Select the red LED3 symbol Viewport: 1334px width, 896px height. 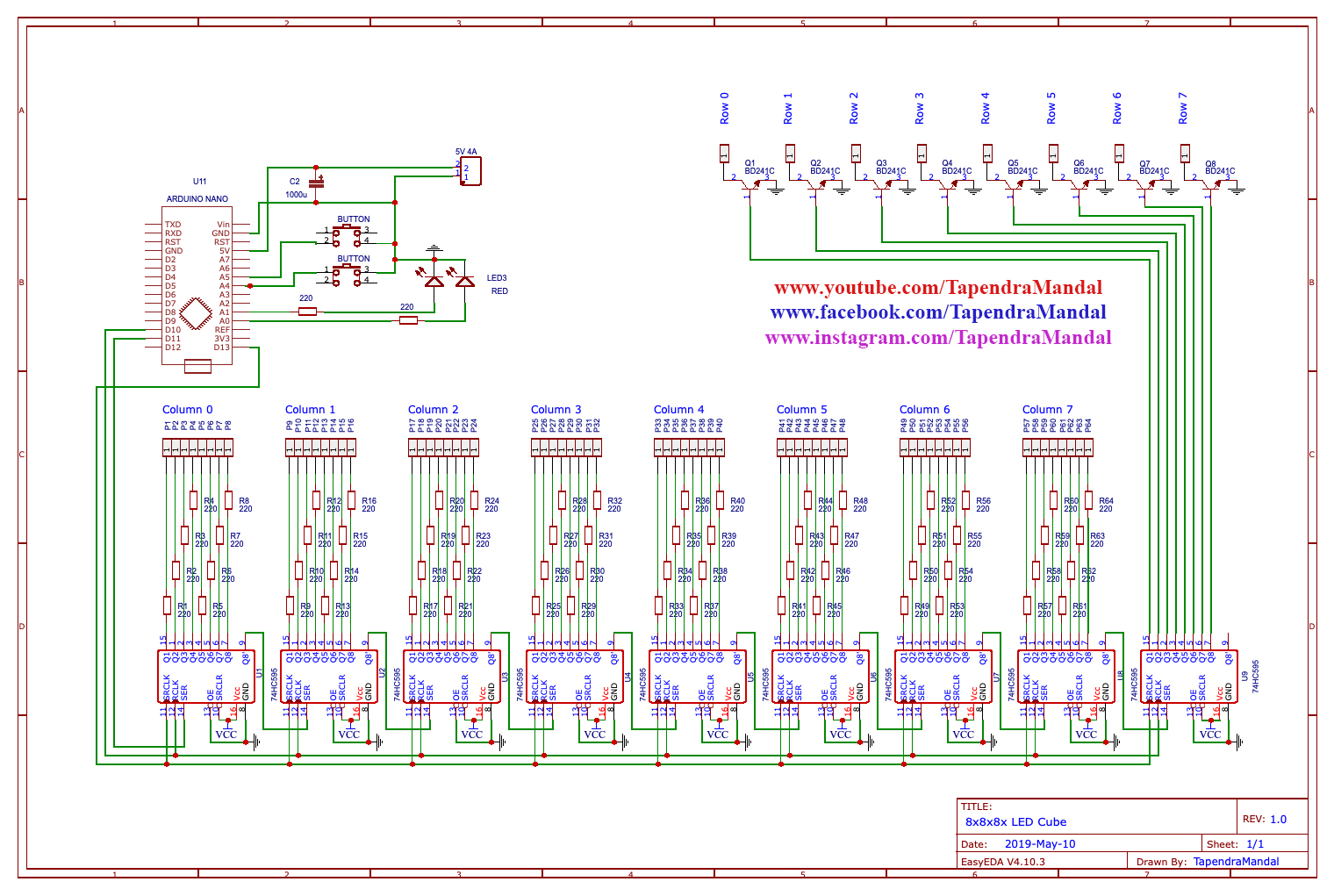click(464, 281)
